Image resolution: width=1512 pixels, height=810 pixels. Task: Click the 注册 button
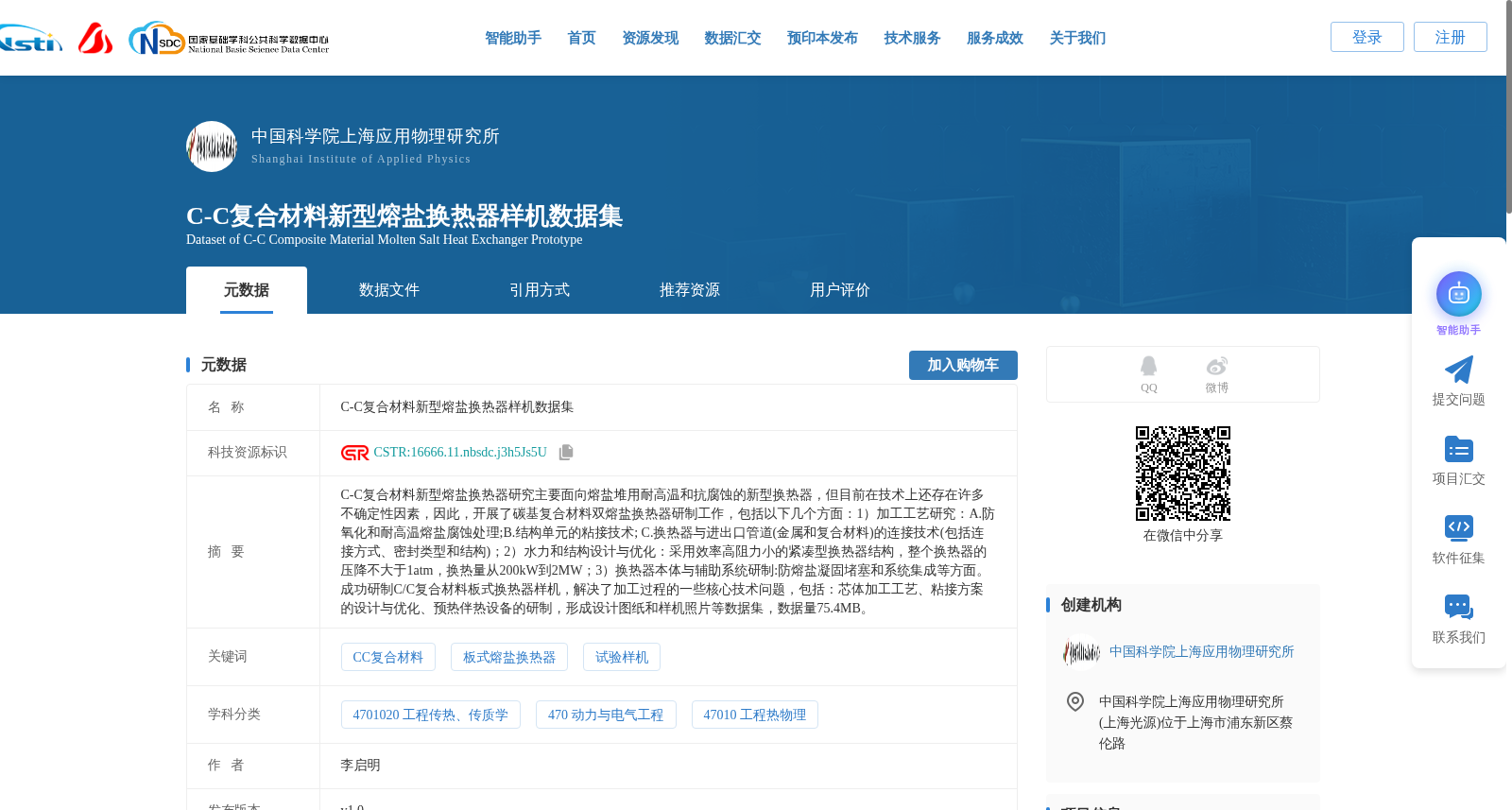(x=1450, y=37)
